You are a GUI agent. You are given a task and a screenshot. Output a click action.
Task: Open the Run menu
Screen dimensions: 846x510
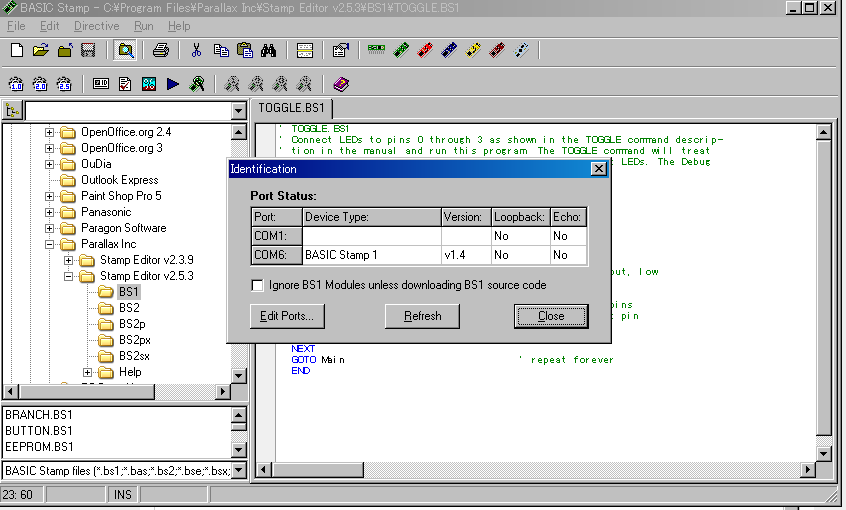click(144, 26)
